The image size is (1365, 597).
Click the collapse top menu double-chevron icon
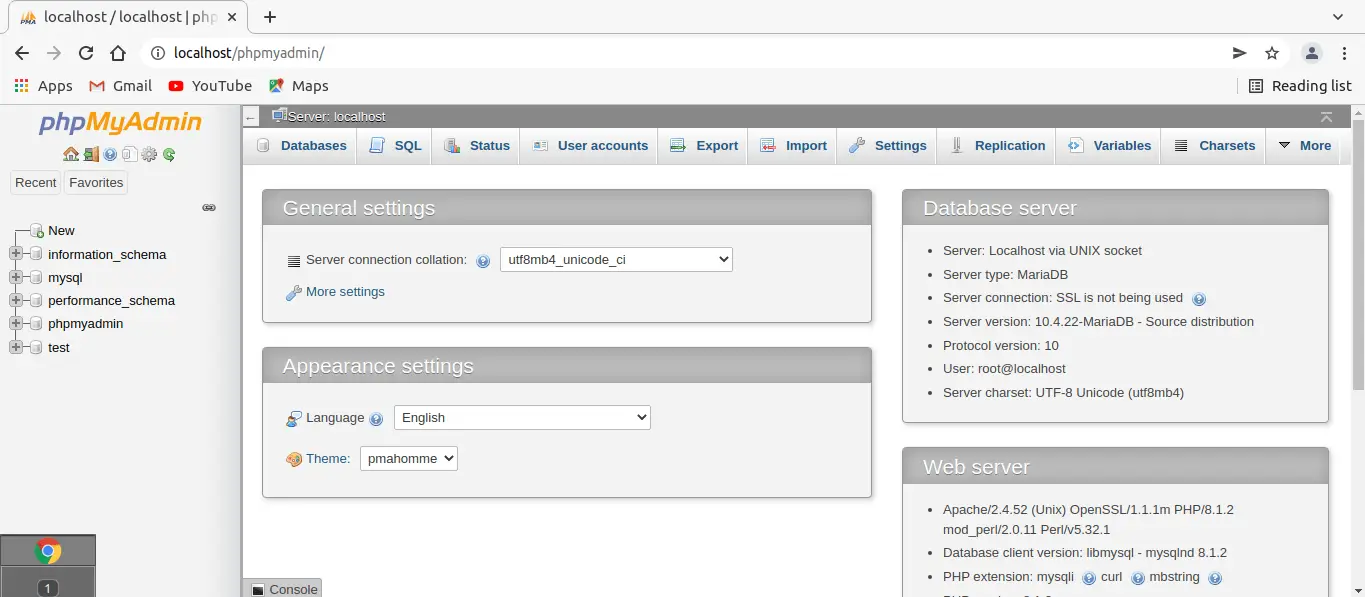coord(1326,117)
